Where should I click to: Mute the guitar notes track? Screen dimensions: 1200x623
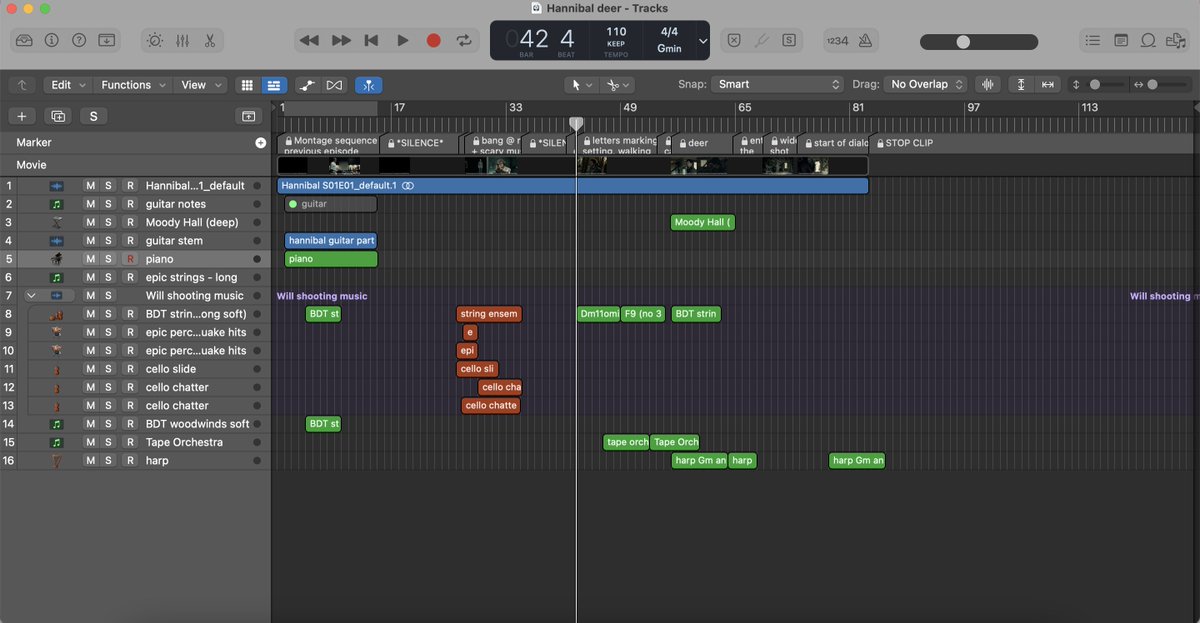(x=90, y=204)
